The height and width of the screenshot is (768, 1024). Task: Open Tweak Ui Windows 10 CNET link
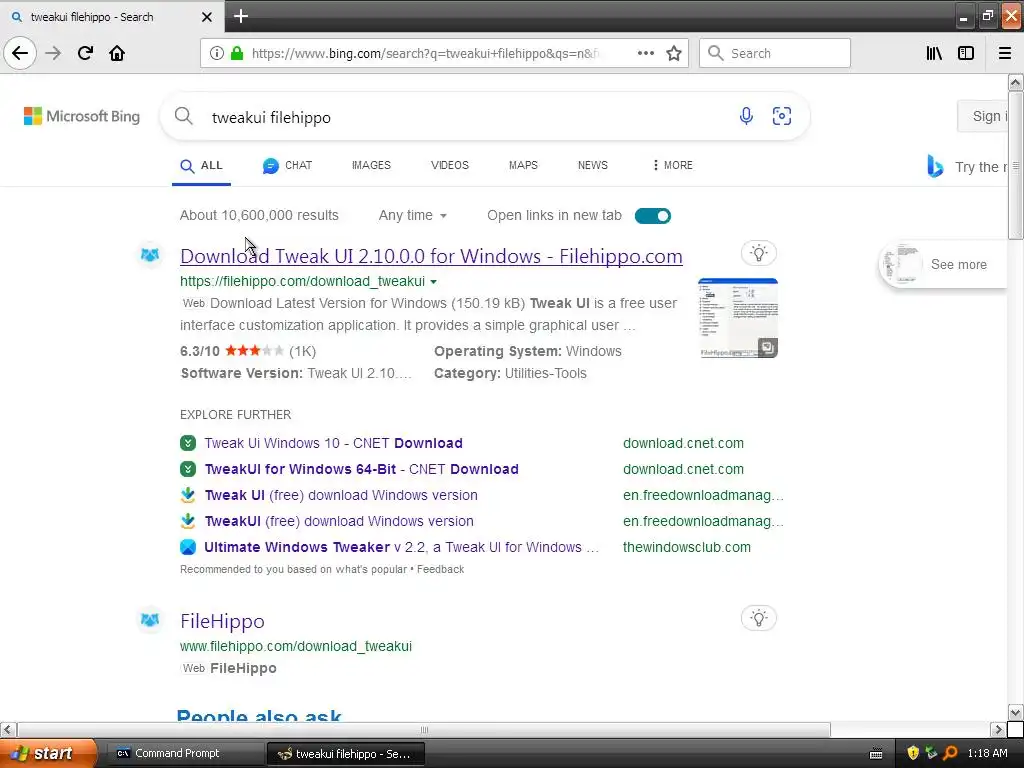click(333, 443)
